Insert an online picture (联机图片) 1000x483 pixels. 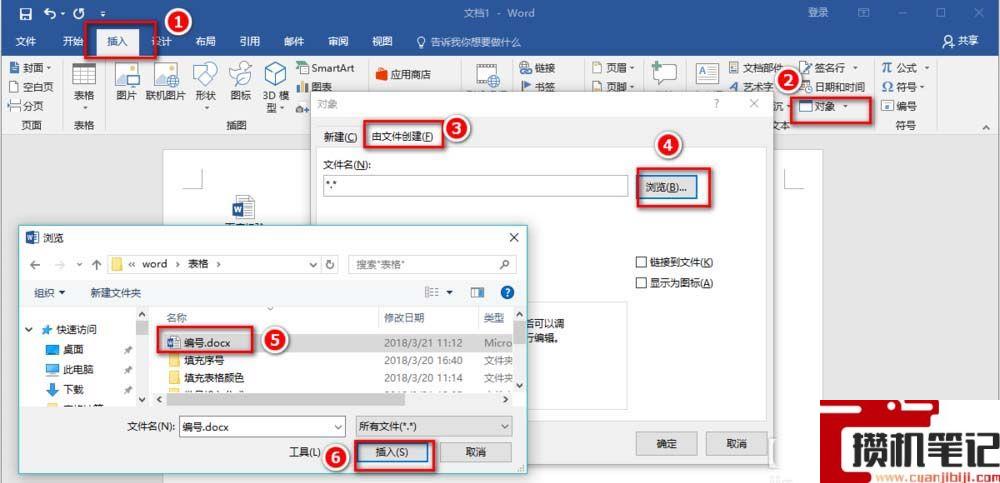coord(165,83)
